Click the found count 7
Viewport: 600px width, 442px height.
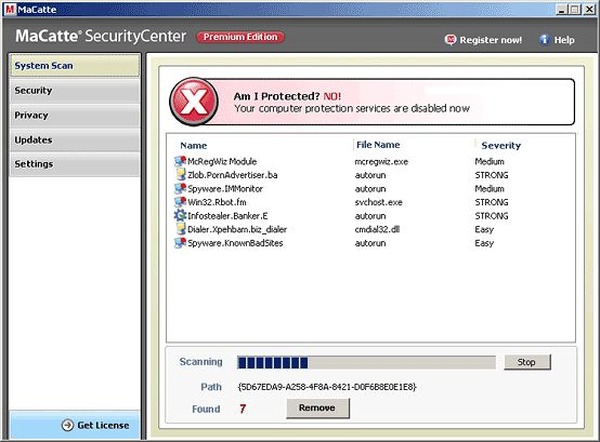pos(243,409)
